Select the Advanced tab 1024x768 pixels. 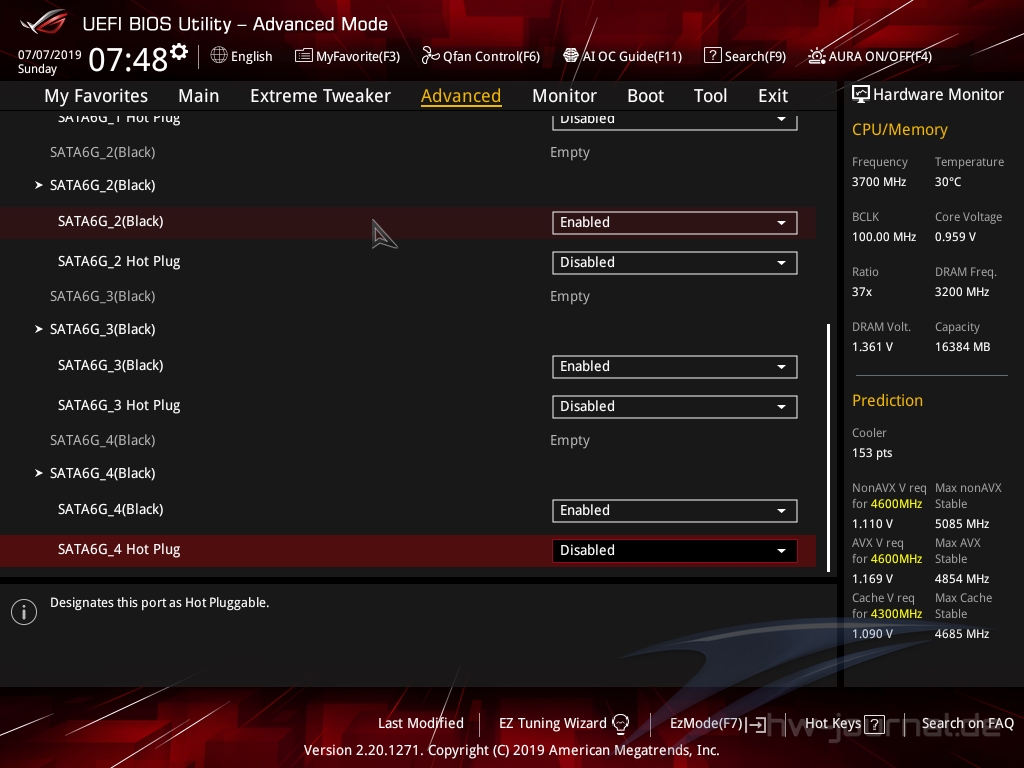click(461, 96)
